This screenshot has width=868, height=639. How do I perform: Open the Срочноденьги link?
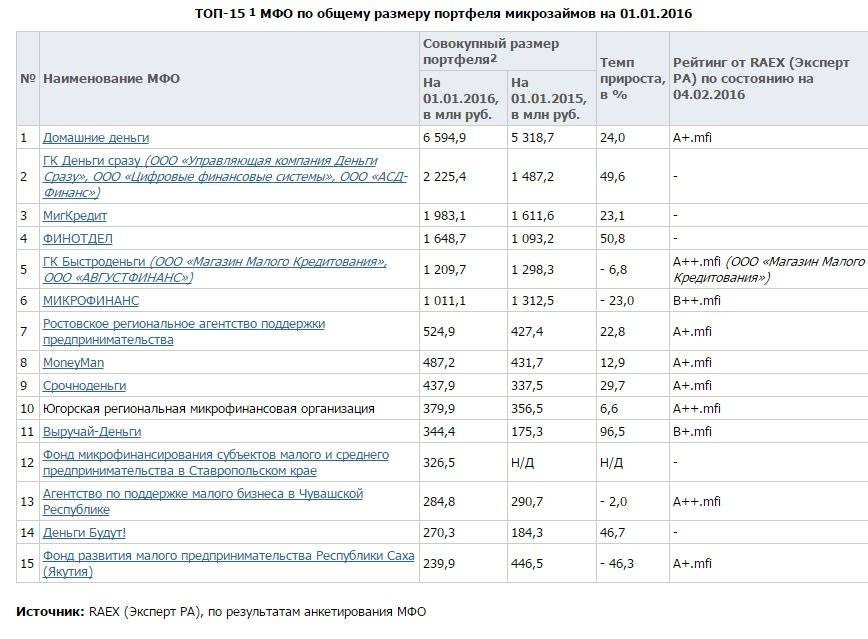(84, 385)
